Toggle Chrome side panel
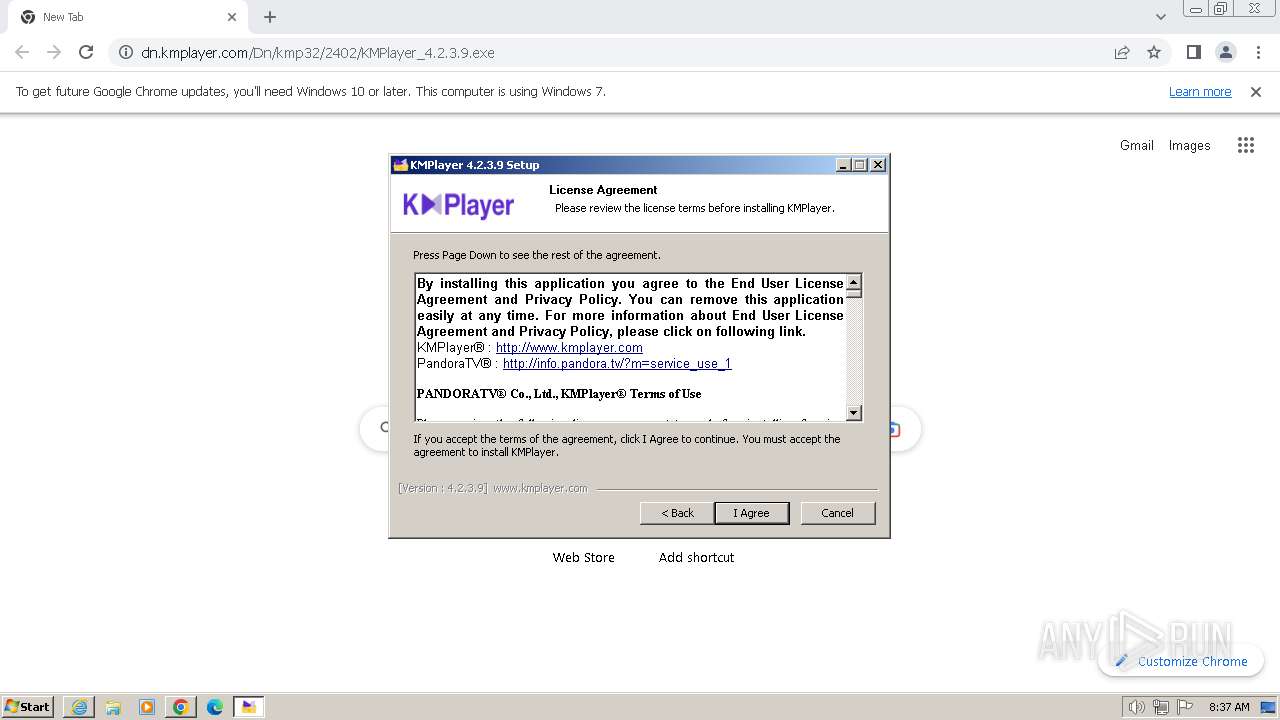 coord(1193,52)
